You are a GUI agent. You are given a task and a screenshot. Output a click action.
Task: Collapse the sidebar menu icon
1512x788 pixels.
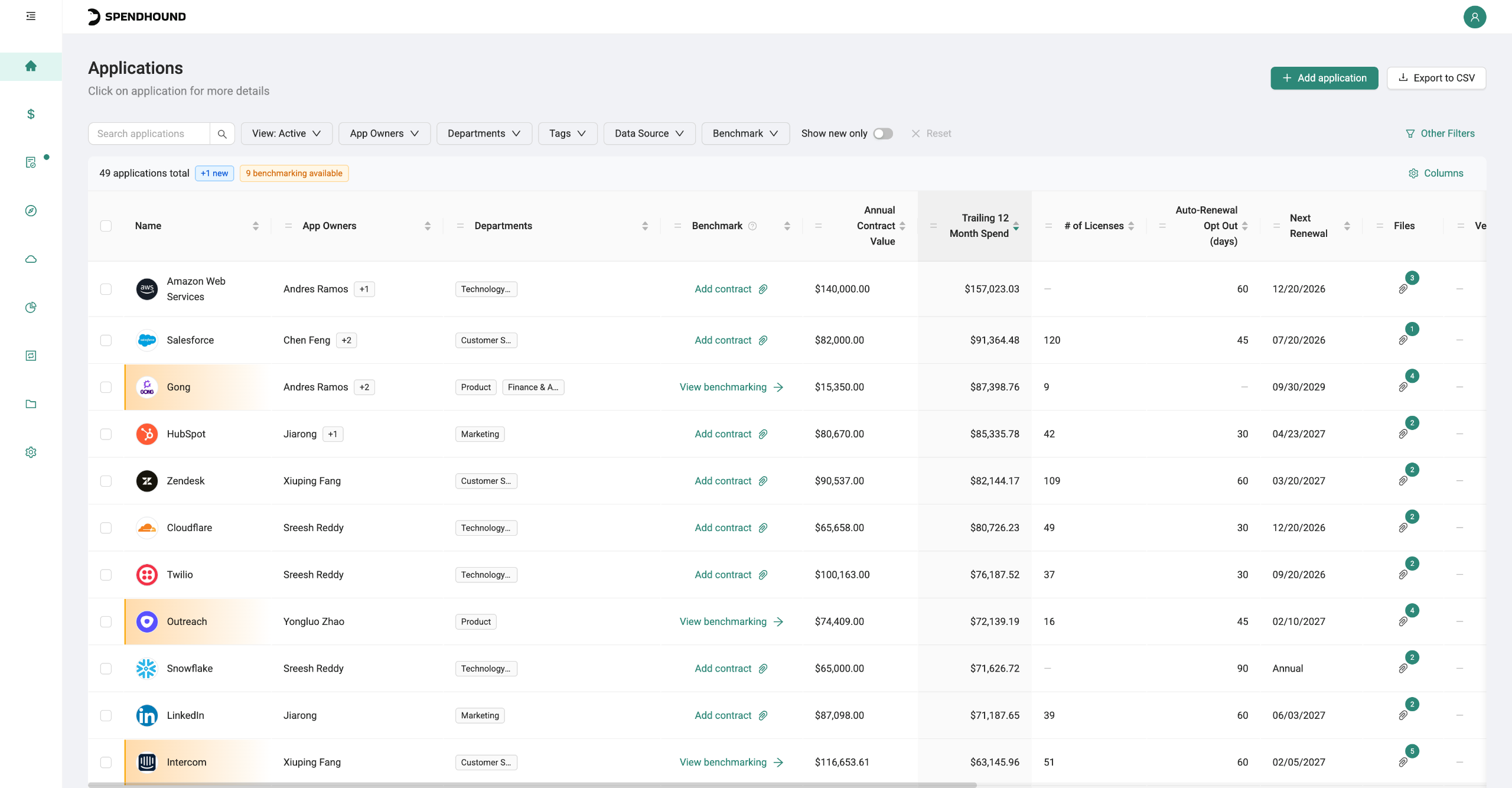pos(31,17)
